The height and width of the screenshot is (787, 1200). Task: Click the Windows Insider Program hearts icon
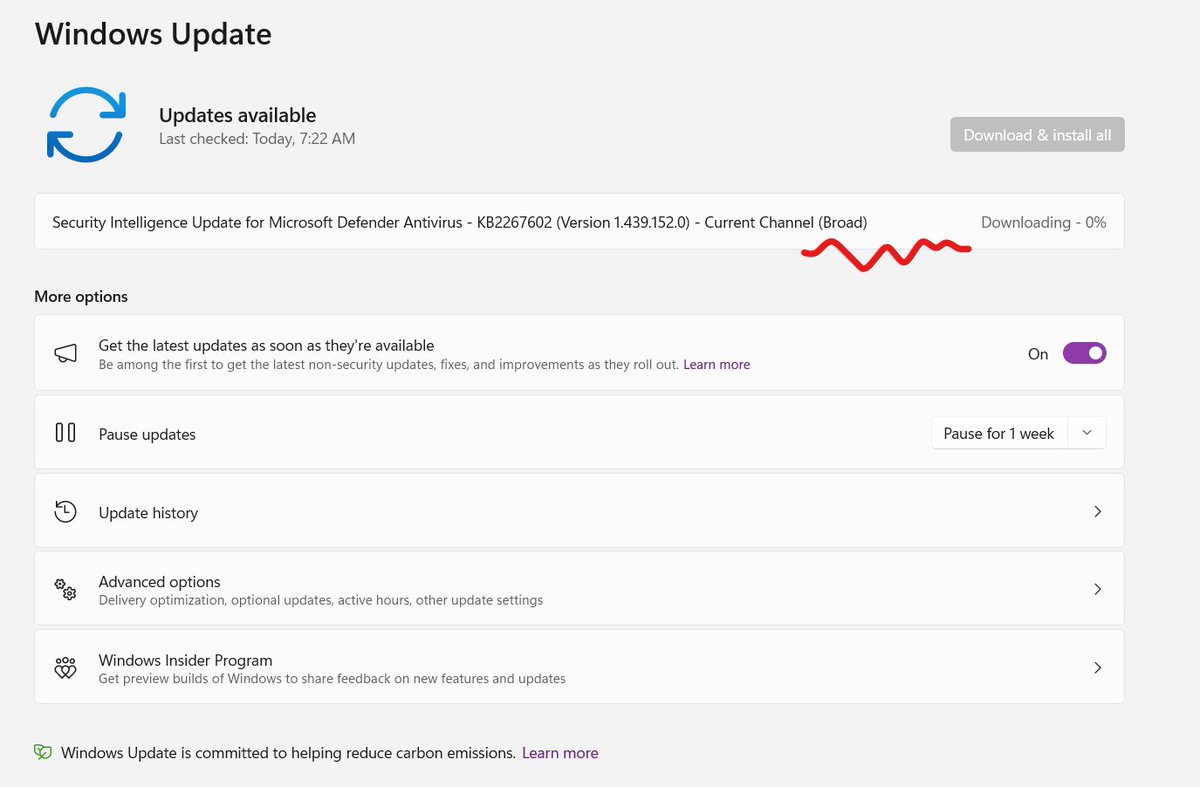pos(65,668)
